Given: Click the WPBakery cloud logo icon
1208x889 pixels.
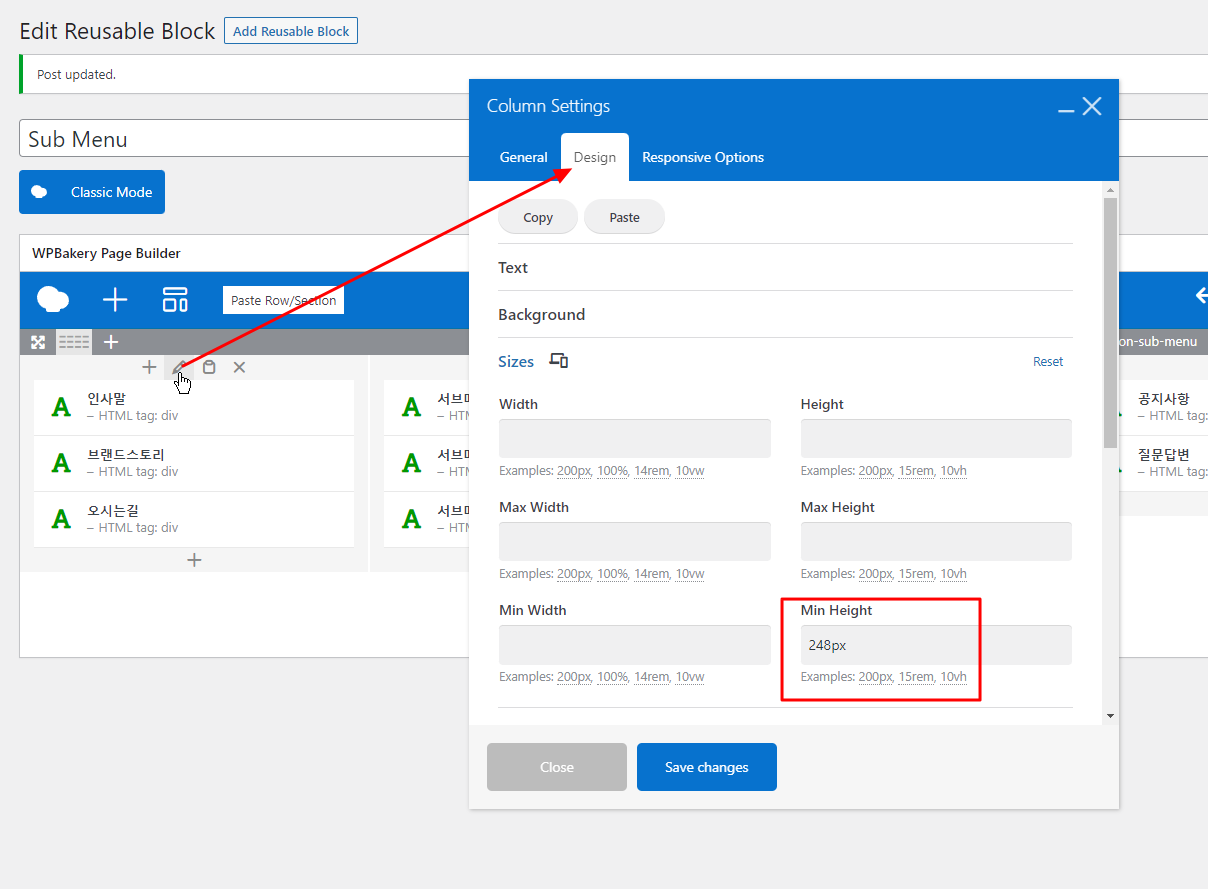Looking at the screenshot, I should pos(53,299).
